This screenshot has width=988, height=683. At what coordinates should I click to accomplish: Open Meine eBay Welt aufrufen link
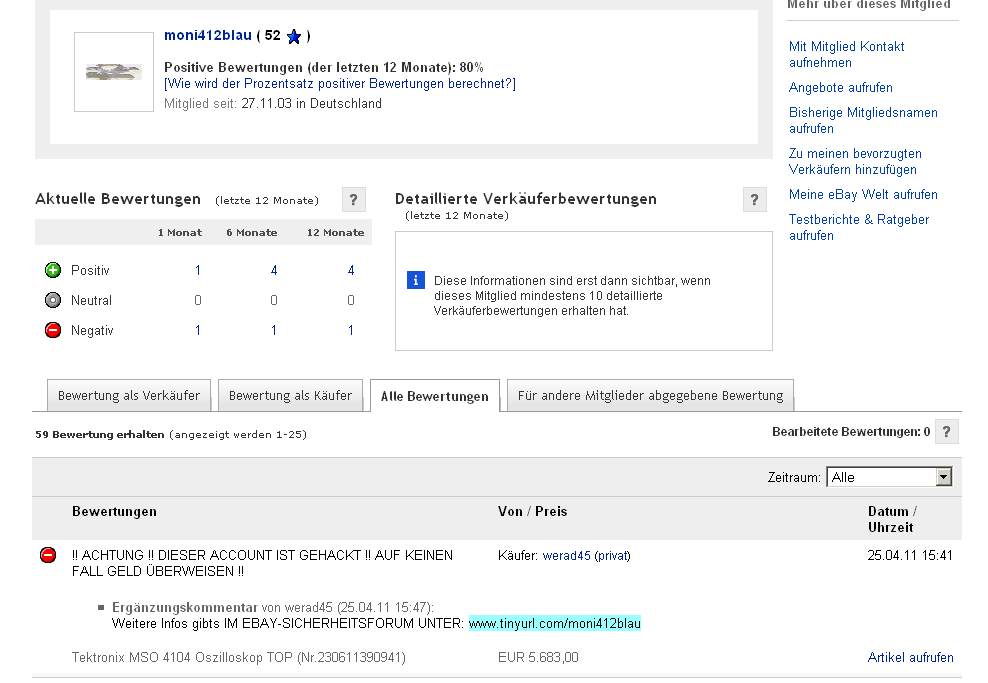point(863,195)
